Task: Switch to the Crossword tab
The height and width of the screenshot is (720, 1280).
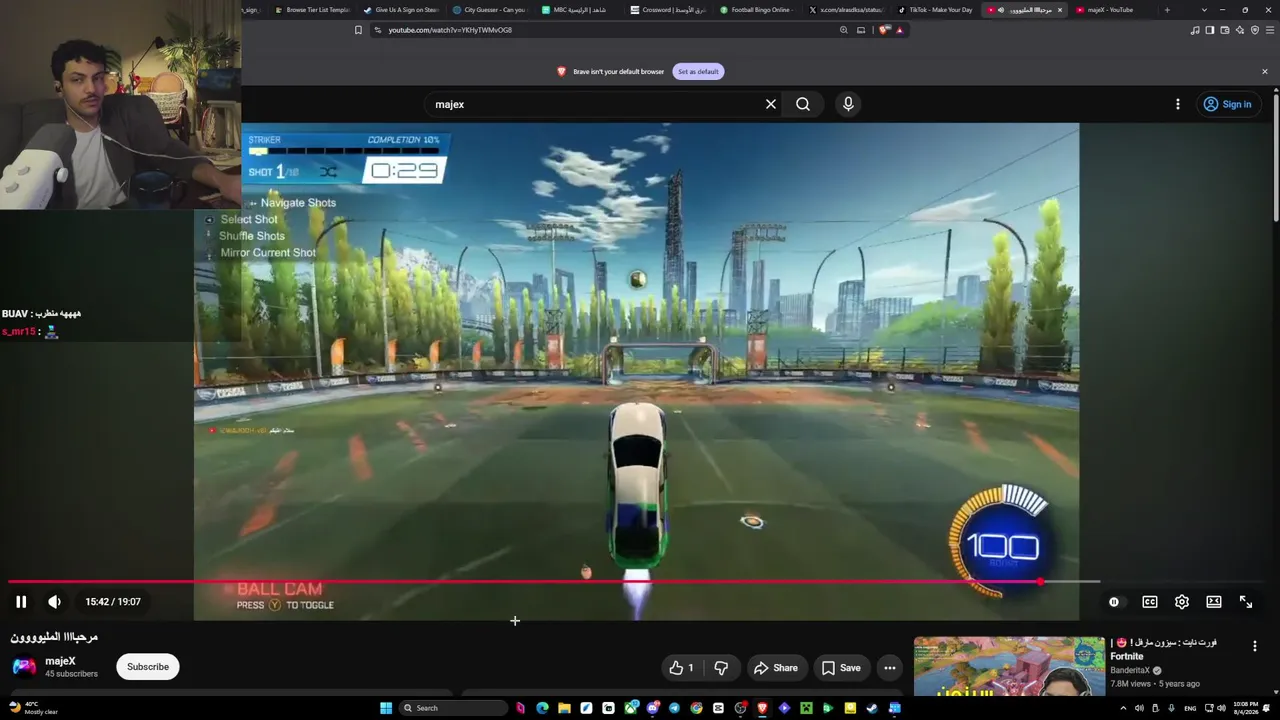Action: click(667, 10)
